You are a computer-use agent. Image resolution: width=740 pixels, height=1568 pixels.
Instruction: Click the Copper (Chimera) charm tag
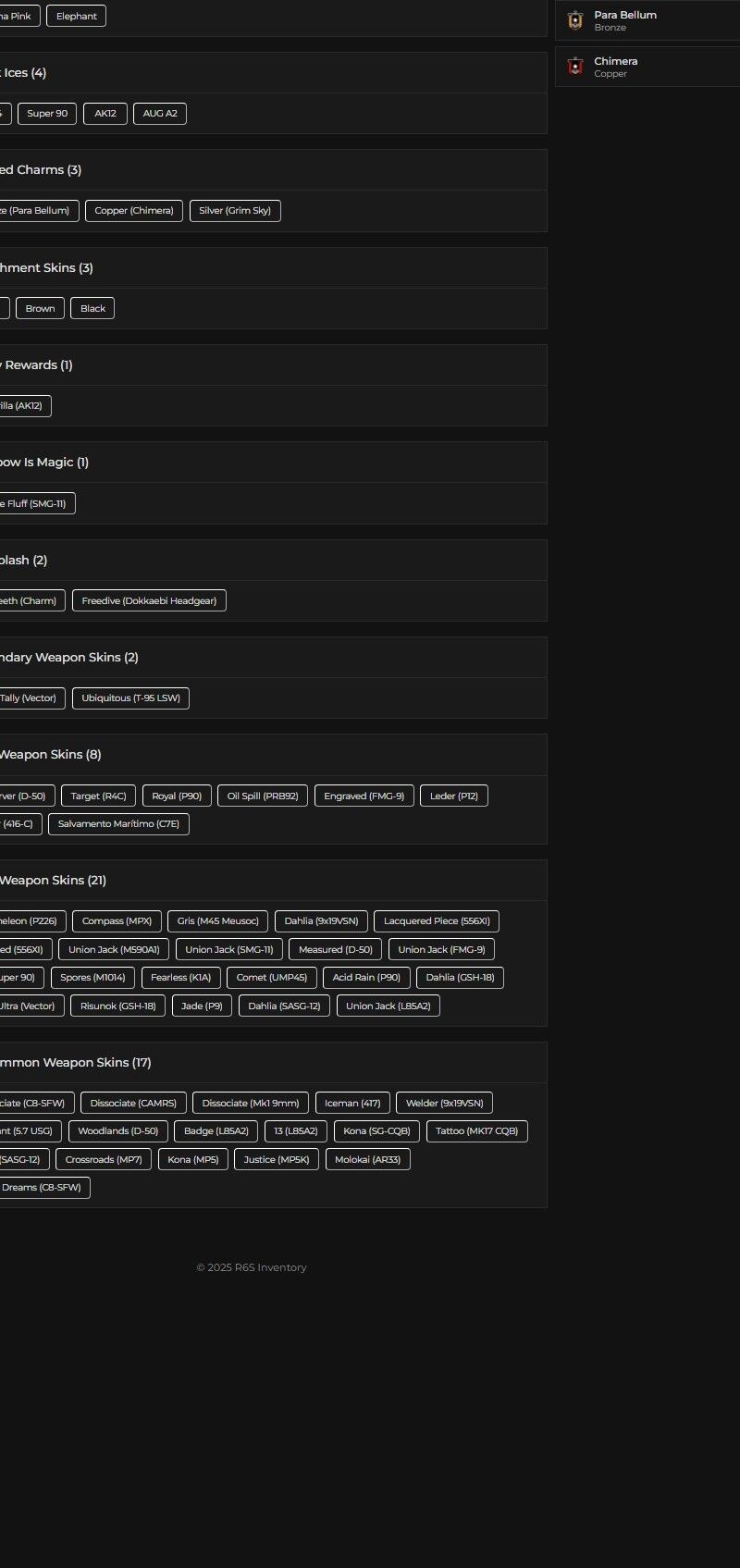(x=134, y=211)
